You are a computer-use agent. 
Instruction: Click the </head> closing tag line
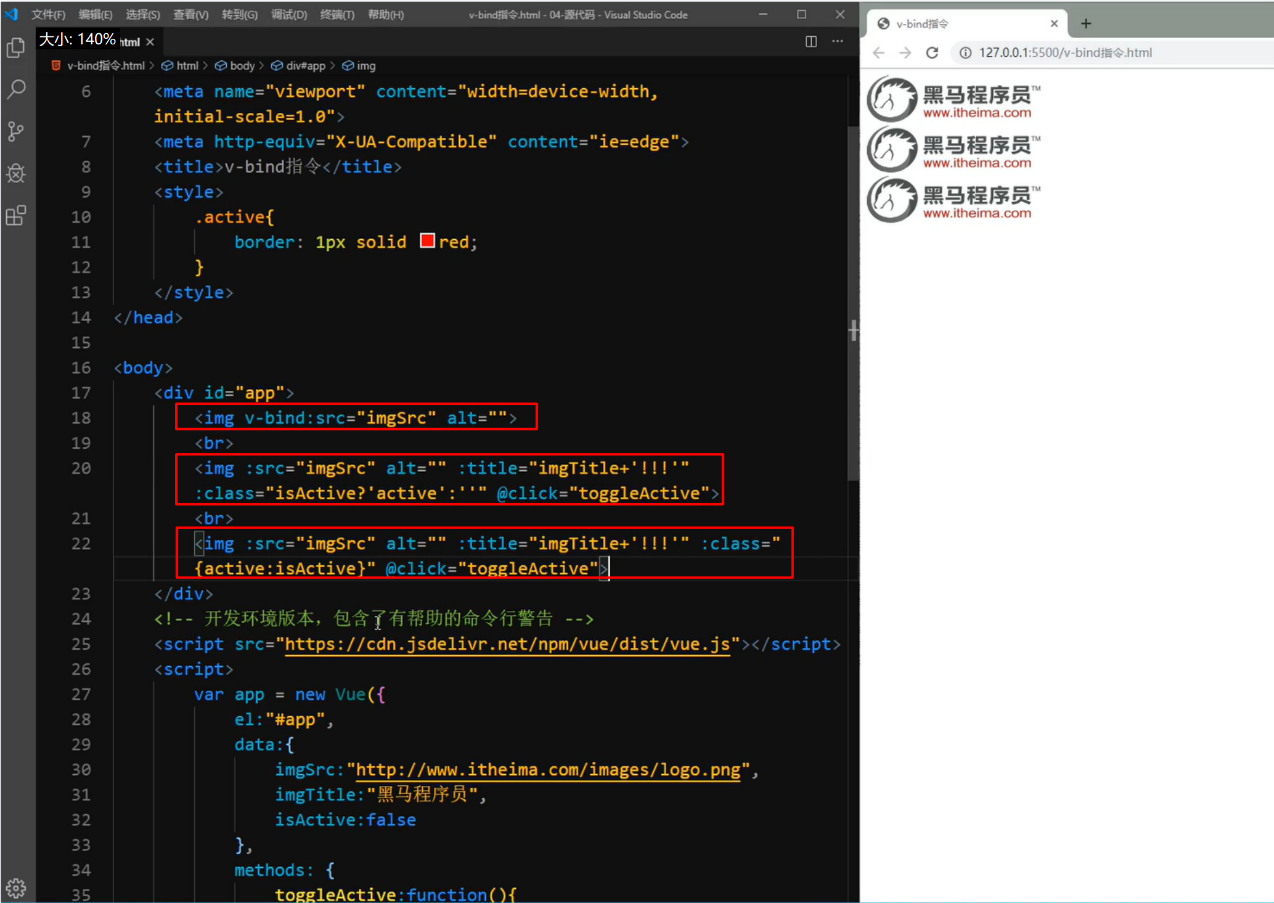[148, 317]
